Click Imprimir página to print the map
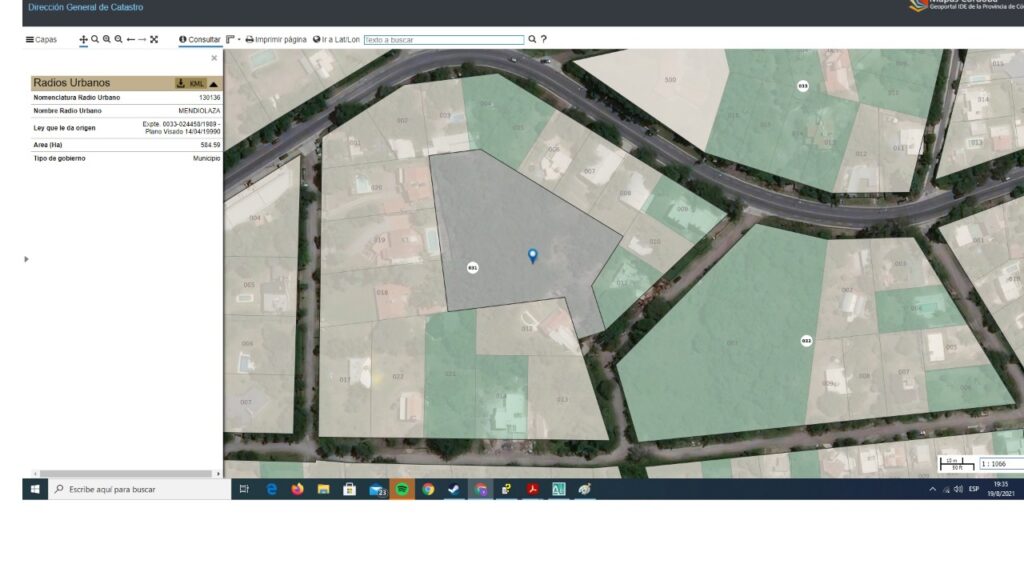 click(x=276, y=40)
